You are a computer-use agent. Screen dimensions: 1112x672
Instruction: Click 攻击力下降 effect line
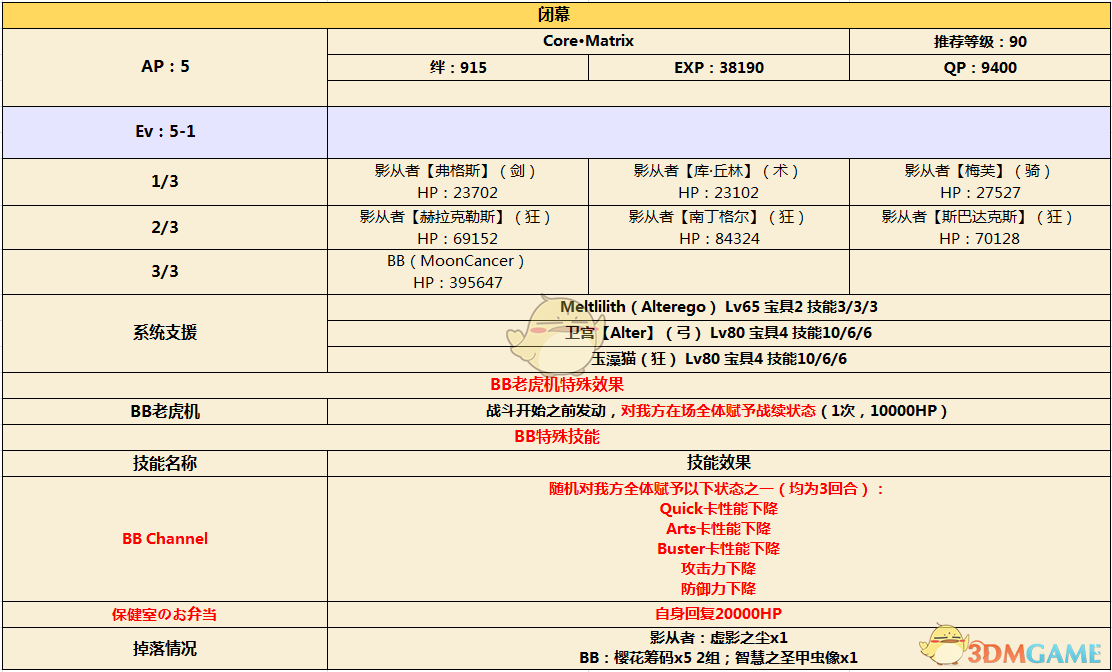718,569
